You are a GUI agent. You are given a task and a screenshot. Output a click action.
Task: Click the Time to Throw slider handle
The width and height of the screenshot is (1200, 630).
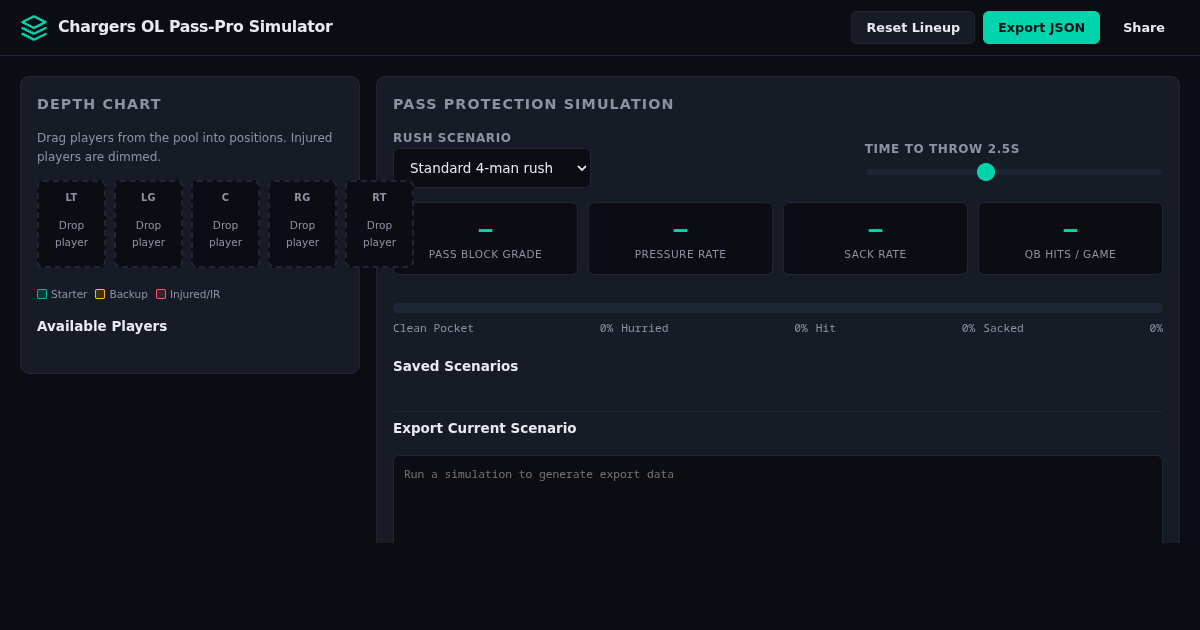tap(986, 172)
